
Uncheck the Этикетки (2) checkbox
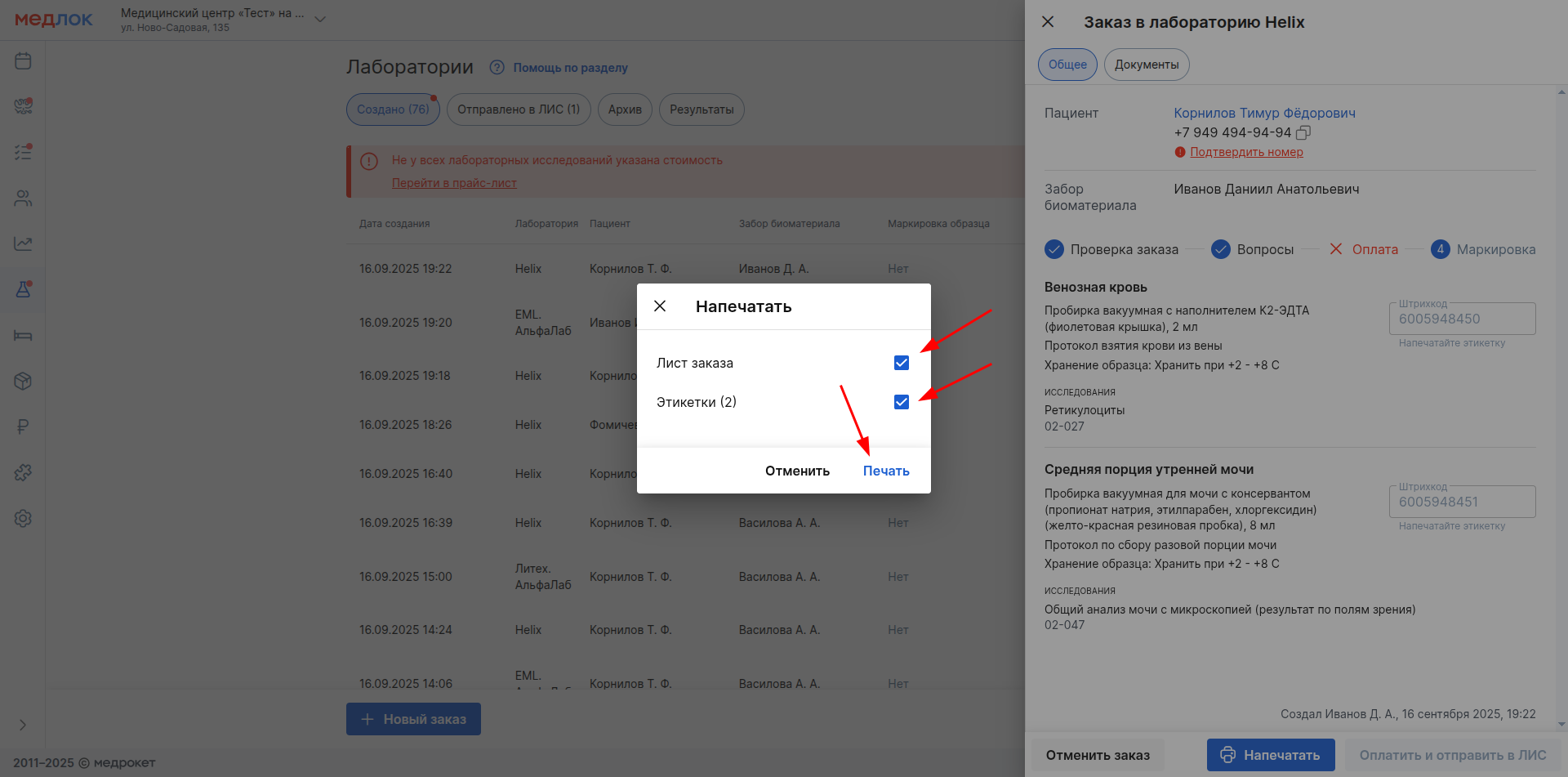pyautogui.click(x=902, y=402)
